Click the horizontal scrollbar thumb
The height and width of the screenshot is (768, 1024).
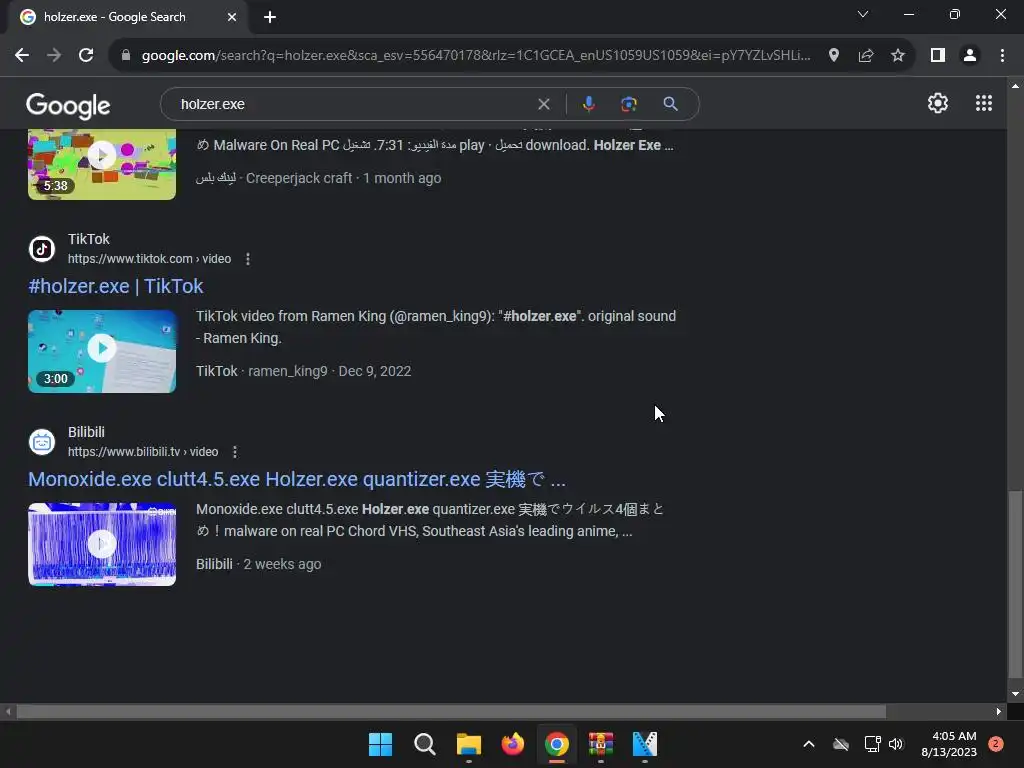(451, 712)
